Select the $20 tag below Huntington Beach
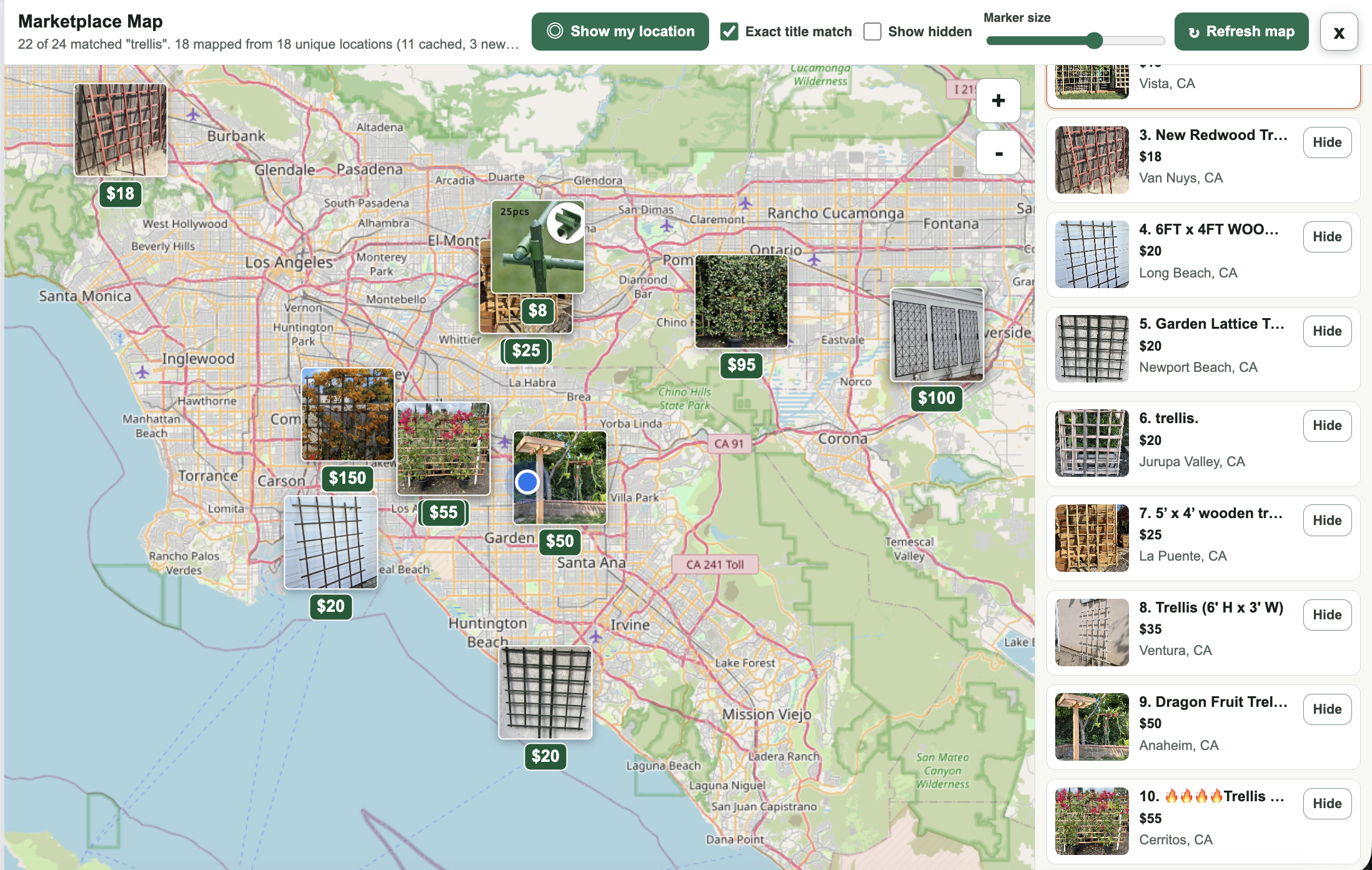 [x=545, y=756]
